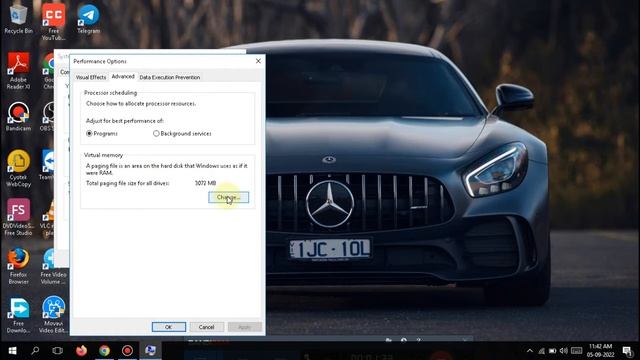640x360 pixels.
Task: Open Task View on the taskbar
Action: [x=58, y=351]
